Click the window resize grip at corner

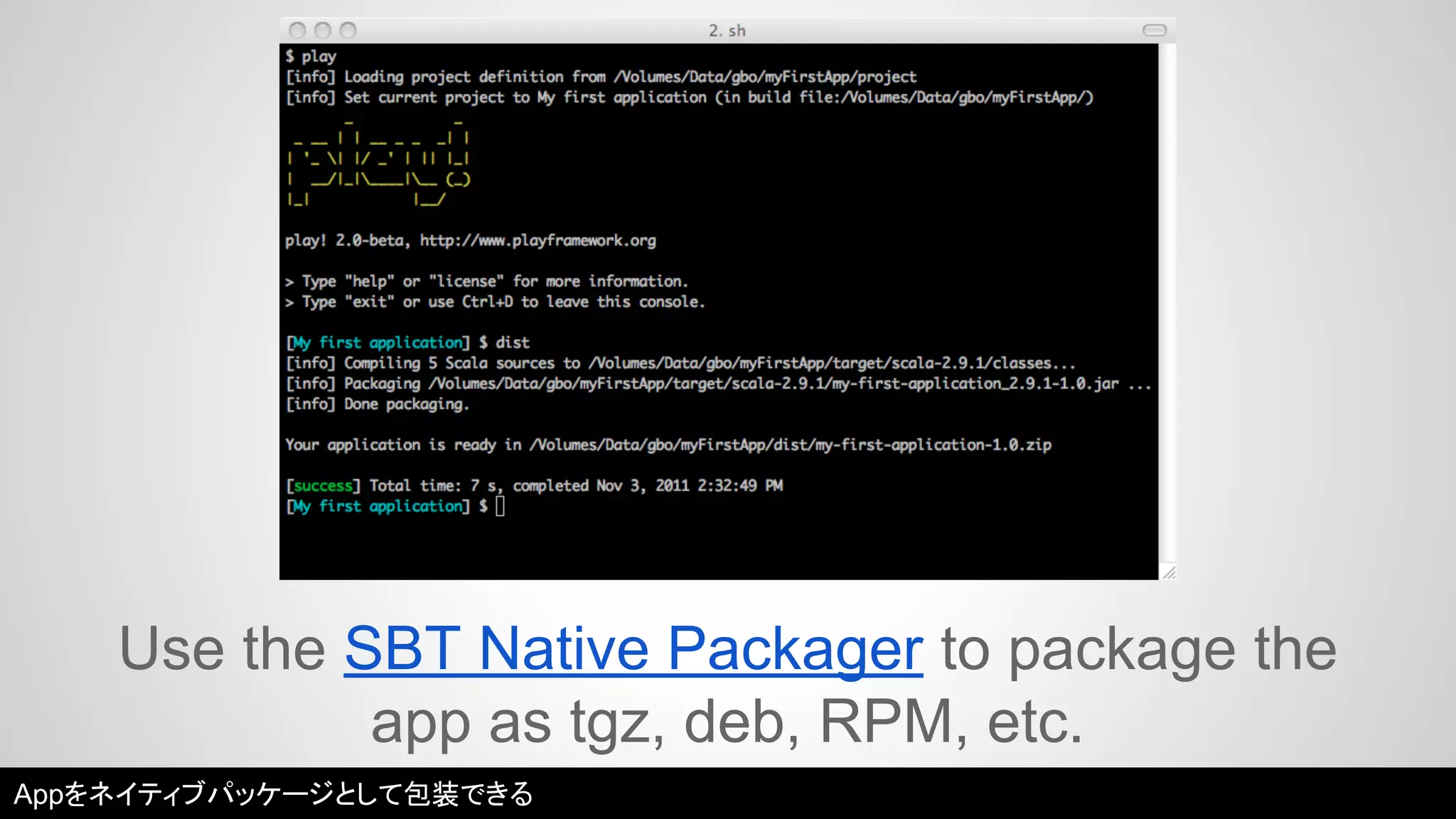1168,572
